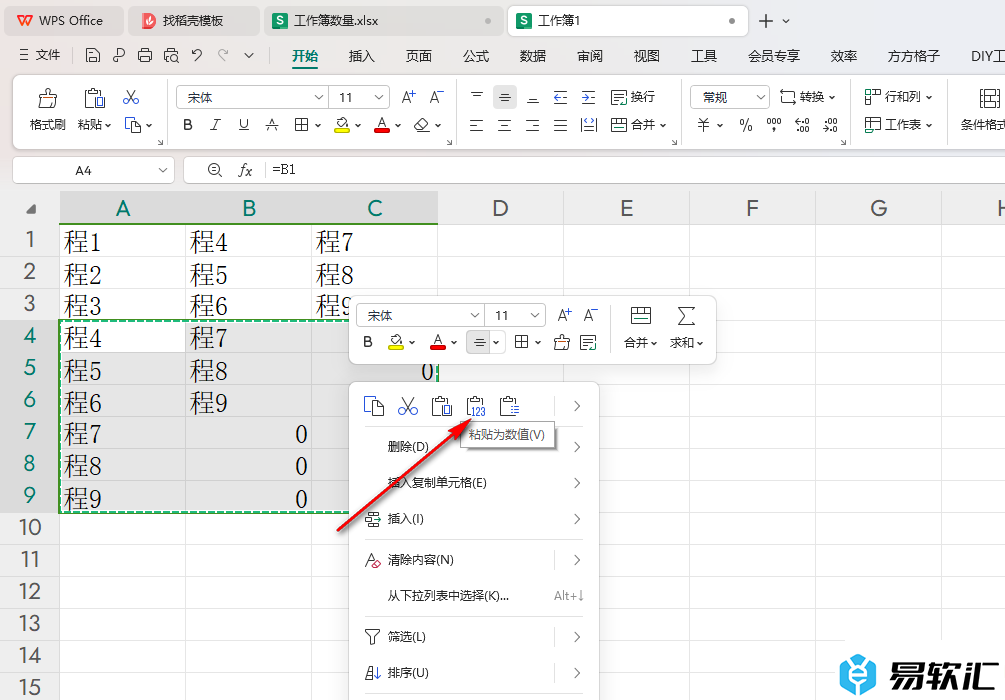Expand the Paste (粘贴) dropdown arrow

pos(108,126)
